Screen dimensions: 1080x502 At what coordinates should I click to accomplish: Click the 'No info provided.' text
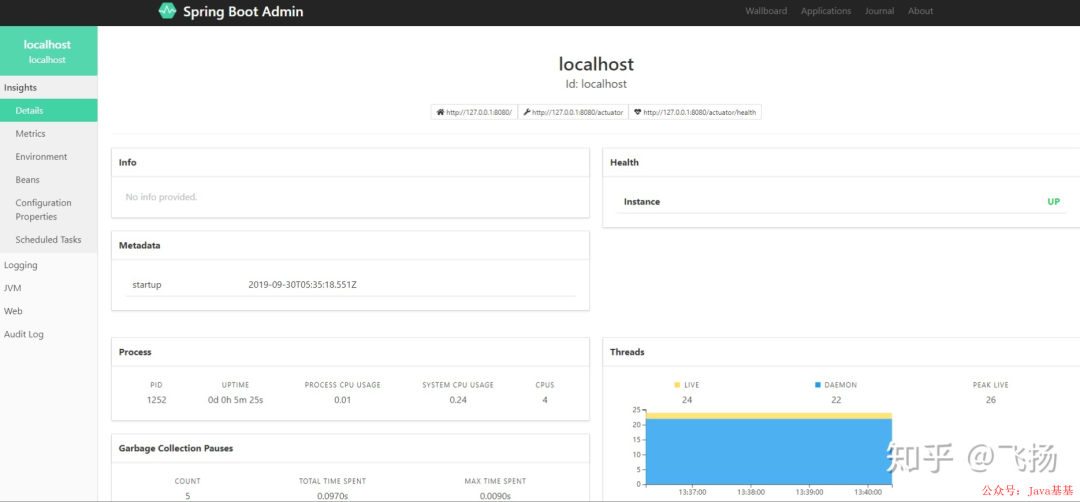click(161, 197)
